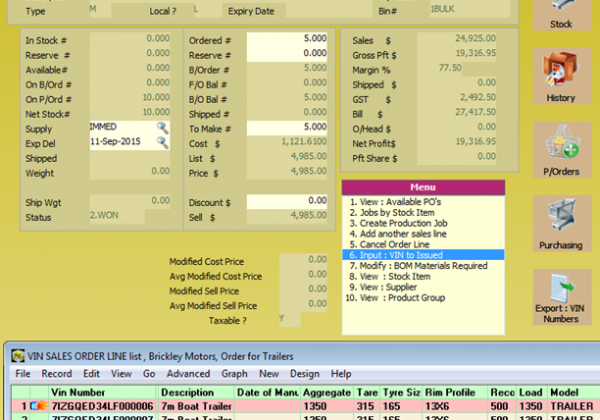Click the Status value 2.WON
This screenshot has height=420, width=600.
[x=117, y=215]
